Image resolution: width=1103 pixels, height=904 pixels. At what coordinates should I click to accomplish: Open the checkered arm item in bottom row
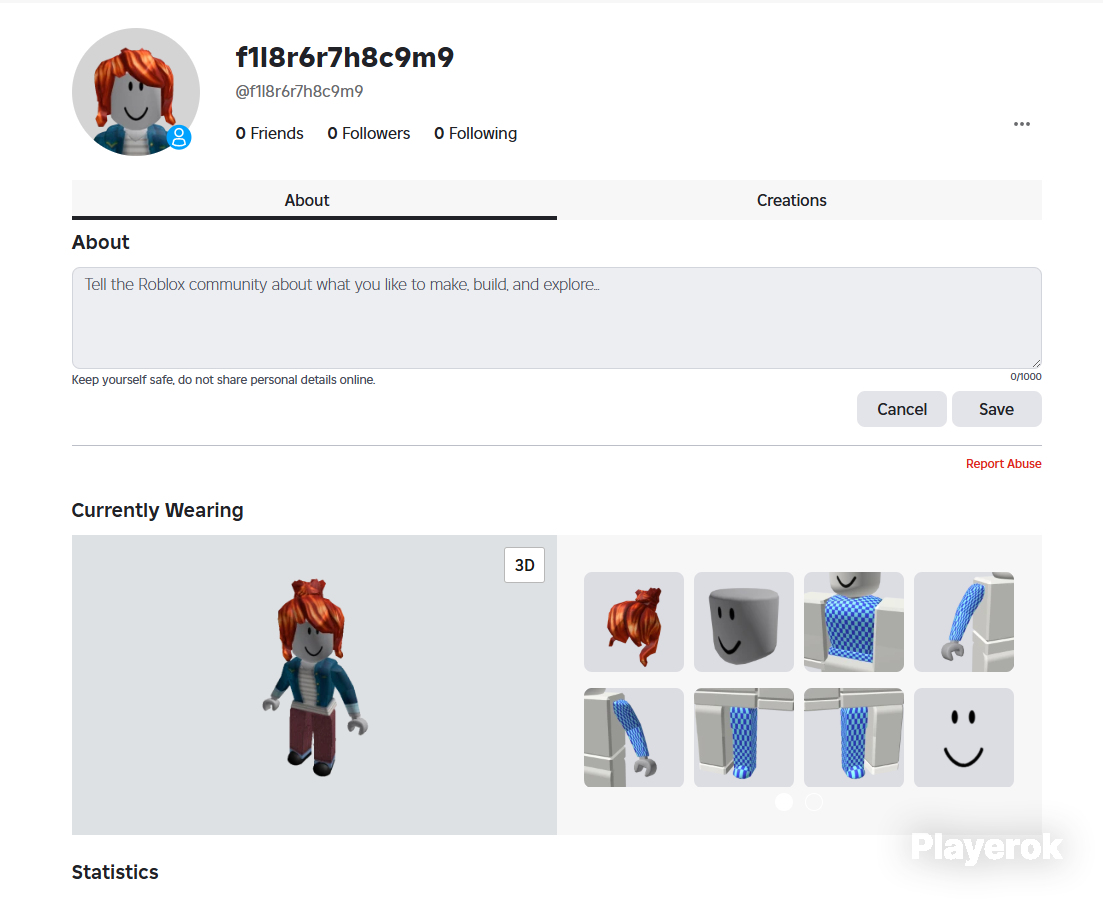tap(634, 737)
